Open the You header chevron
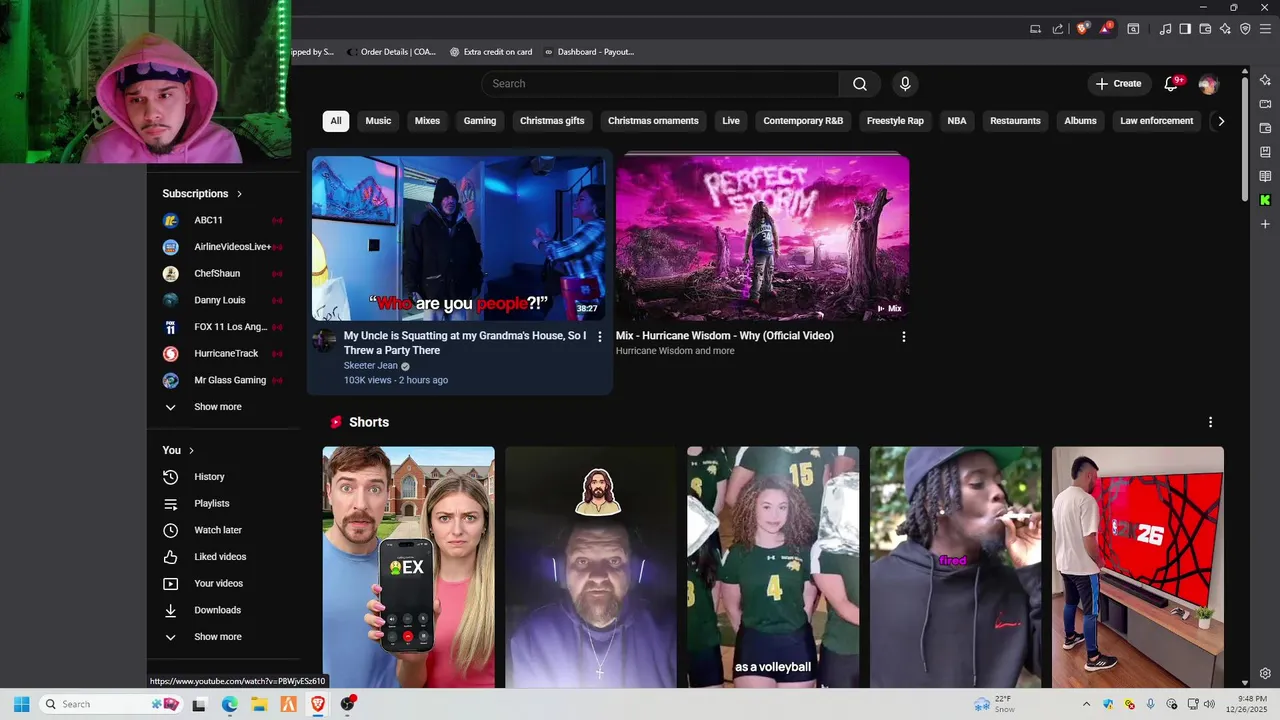 click(191, 451)
